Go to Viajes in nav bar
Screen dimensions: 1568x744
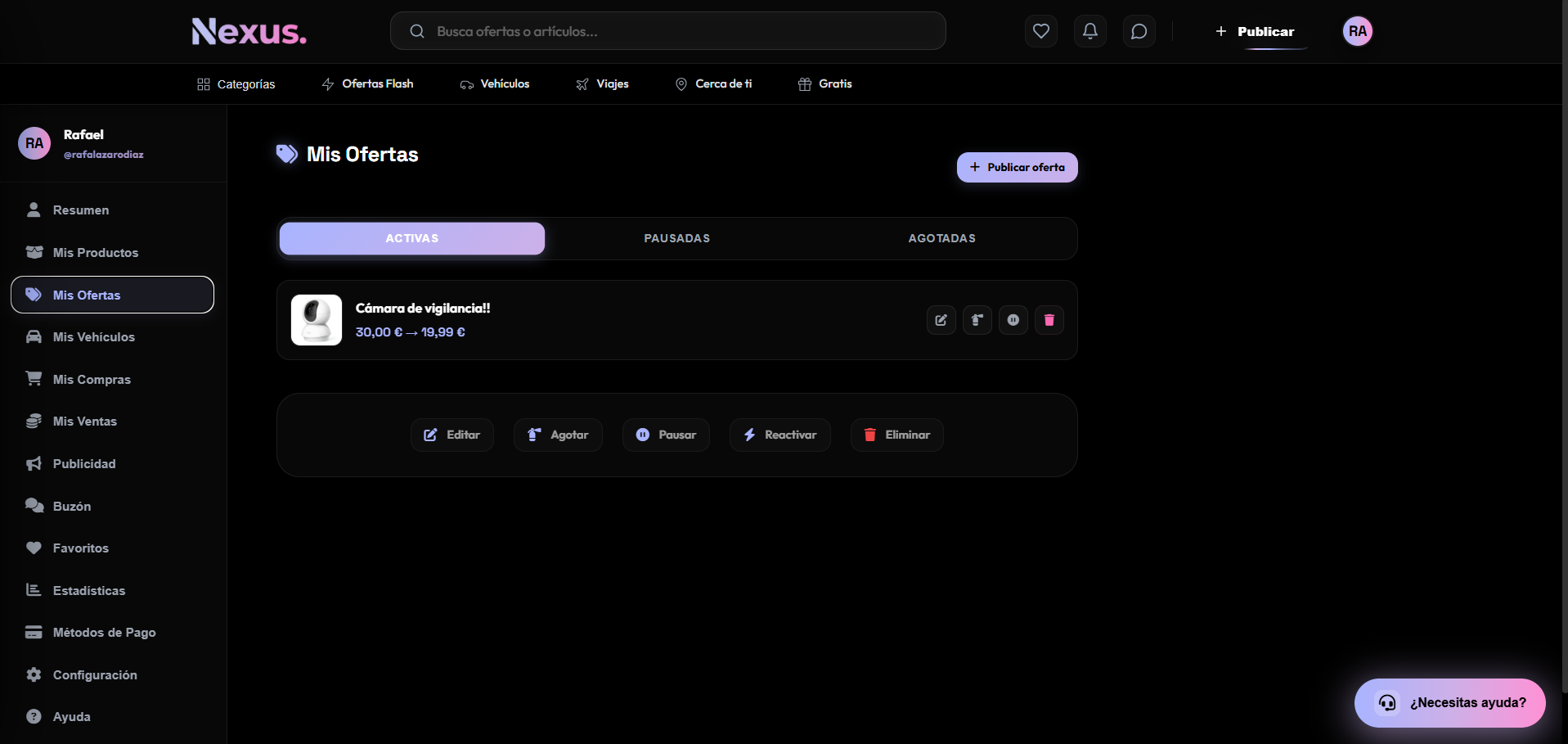pyautogui.click(x=603, y=84)
